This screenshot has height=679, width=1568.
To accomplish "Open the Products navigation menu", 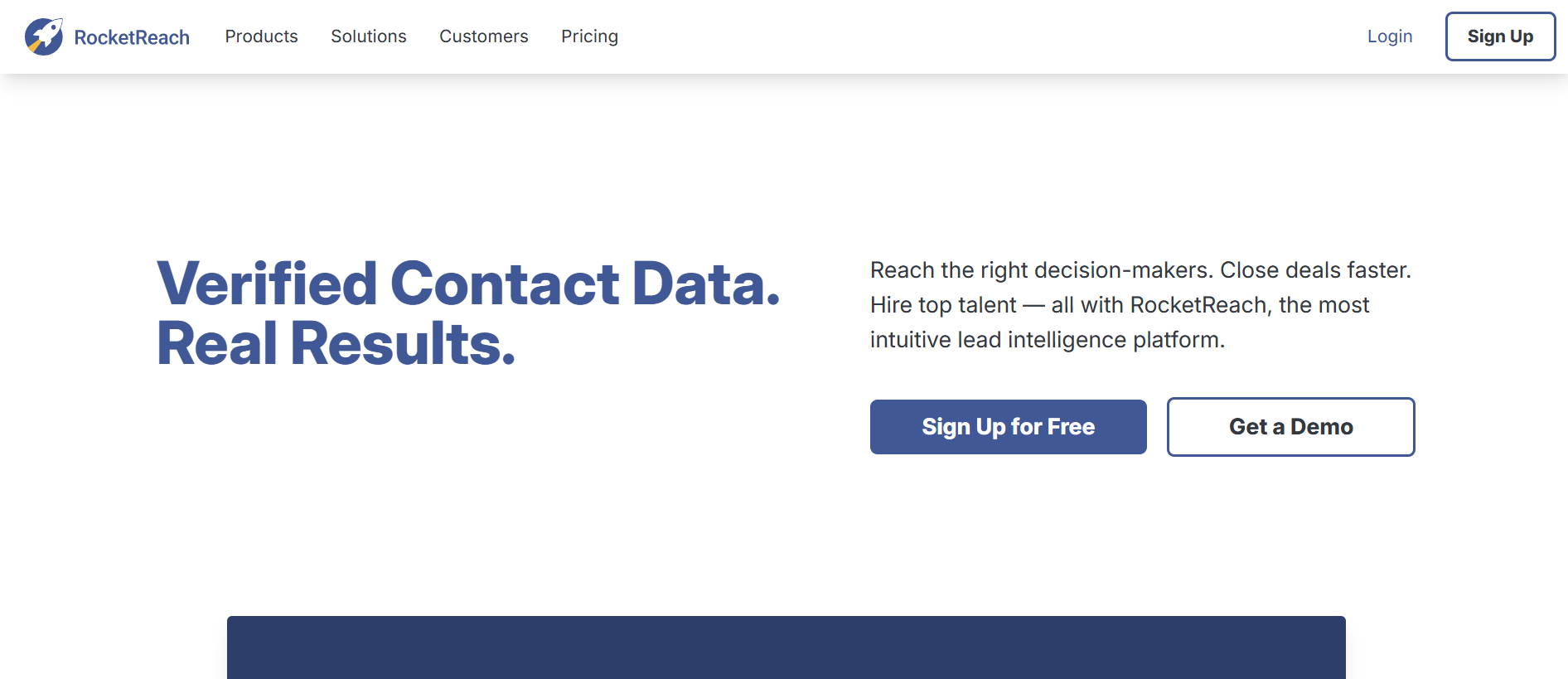I will click(261, 36).
